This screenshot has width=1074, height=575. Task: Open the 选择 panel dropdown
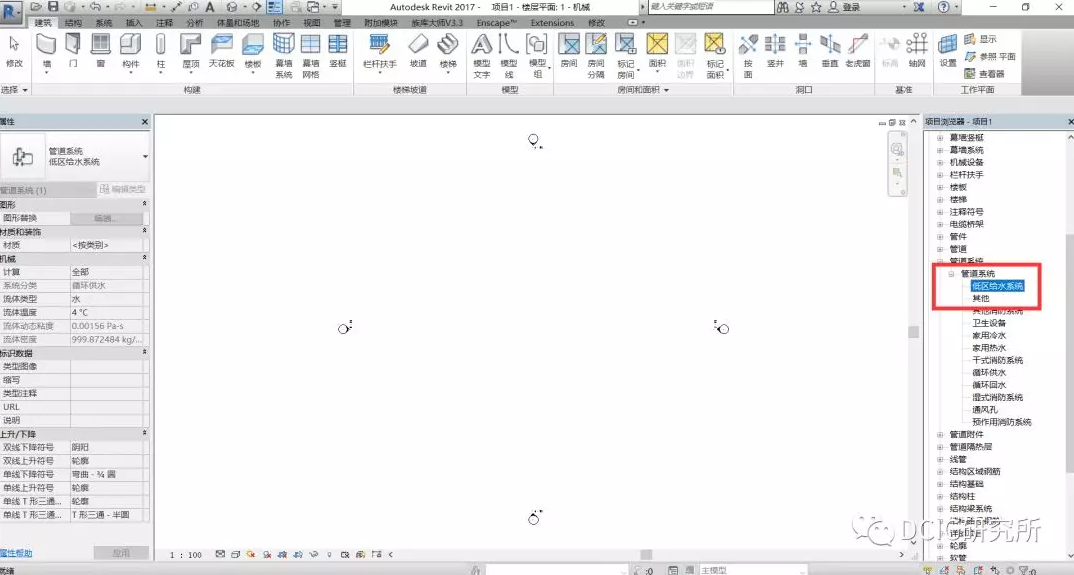pos(14,90)
